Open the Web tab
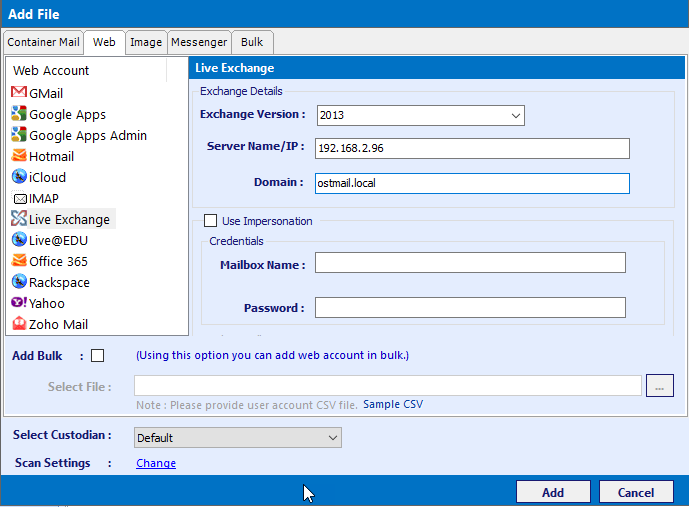This screenshot has height=507, width=689. point(104,42)
